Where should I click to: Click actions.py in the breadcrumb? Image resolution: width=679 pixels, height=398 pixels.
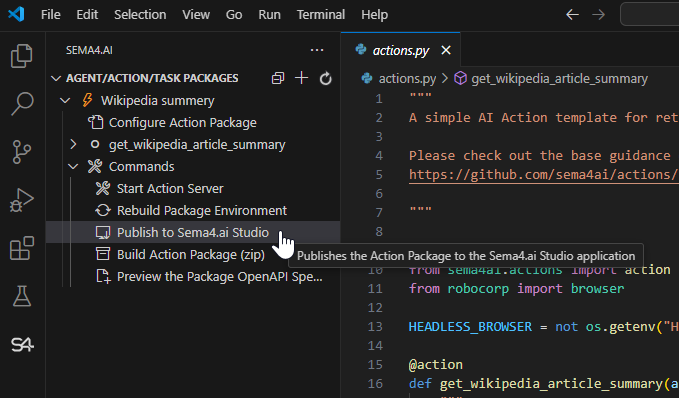click(x=407, y=78)
